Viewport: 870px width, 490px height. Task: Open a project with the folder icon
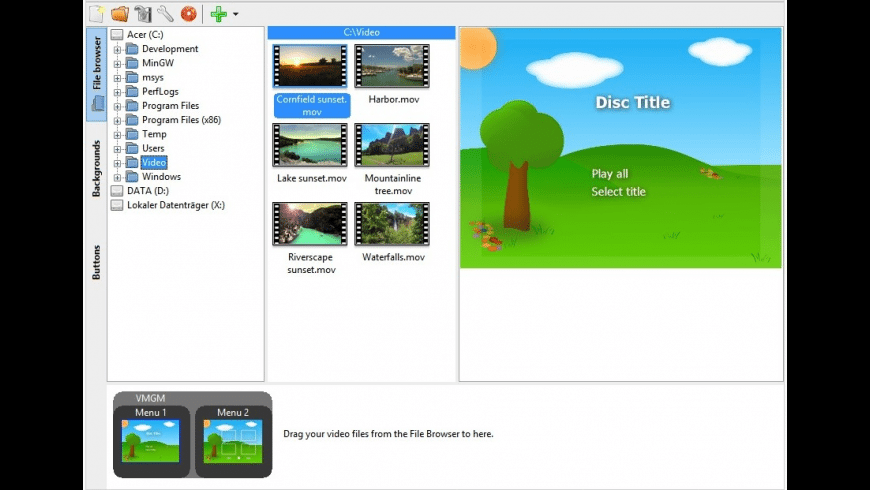point(120,13)
